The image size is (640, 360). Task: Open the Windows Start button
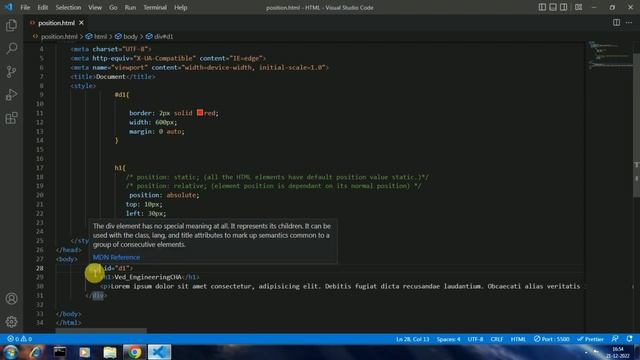pos(10,352)
